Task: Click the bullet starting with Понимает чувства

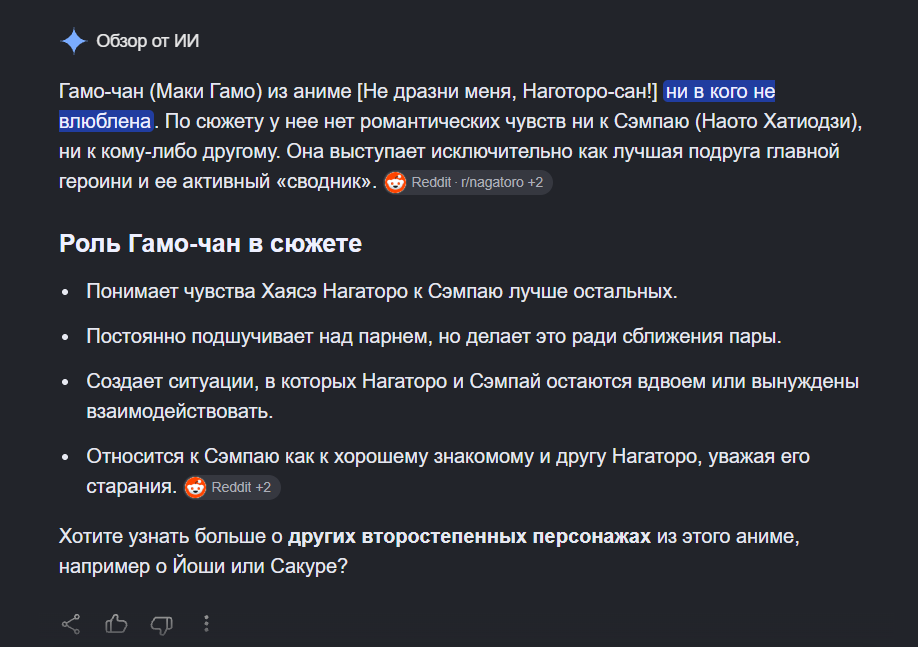Action: 382,291
